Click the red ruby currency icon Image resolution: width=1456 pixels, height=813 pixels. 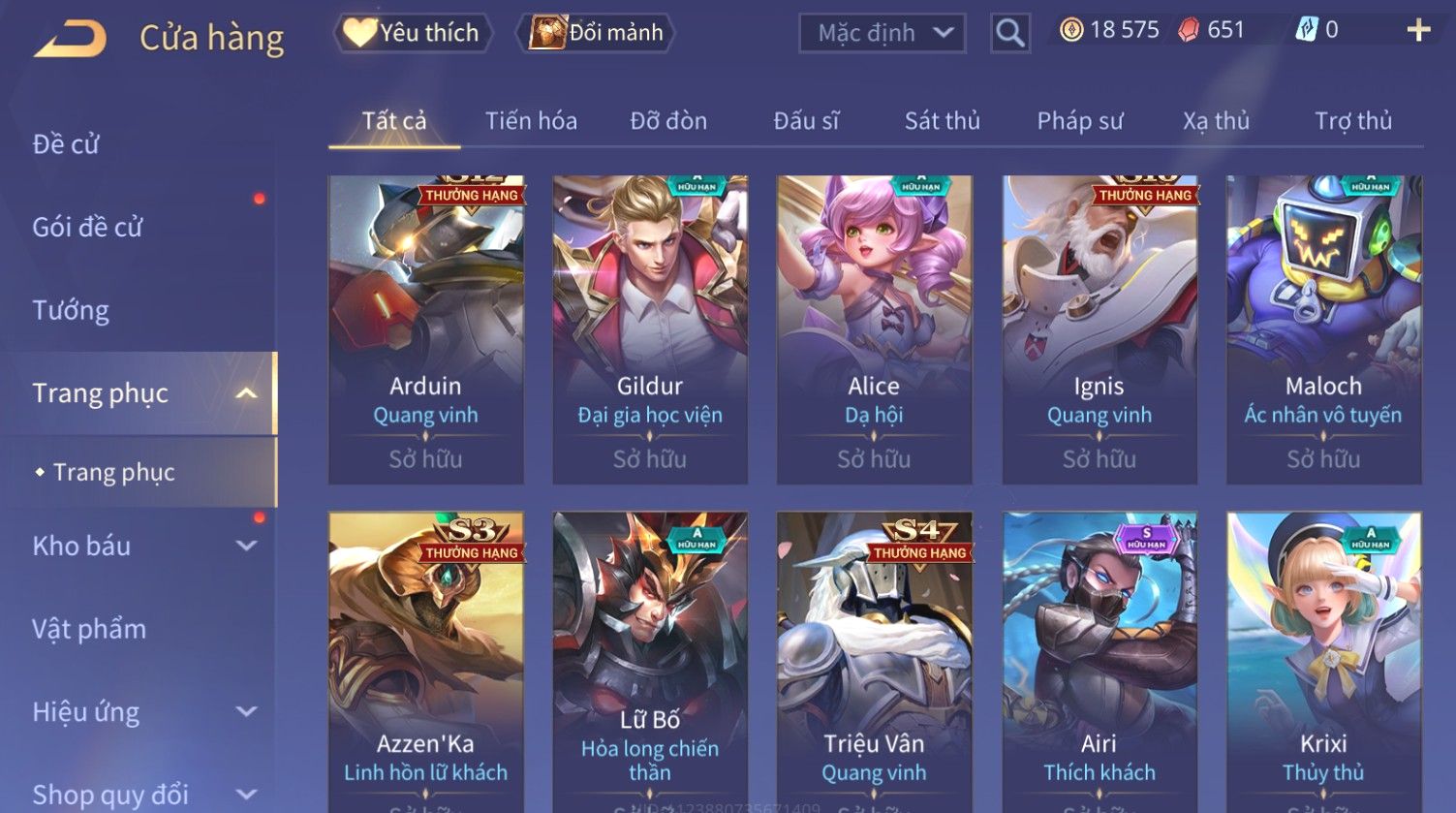pyautogui.click(x=1189, y=31)
